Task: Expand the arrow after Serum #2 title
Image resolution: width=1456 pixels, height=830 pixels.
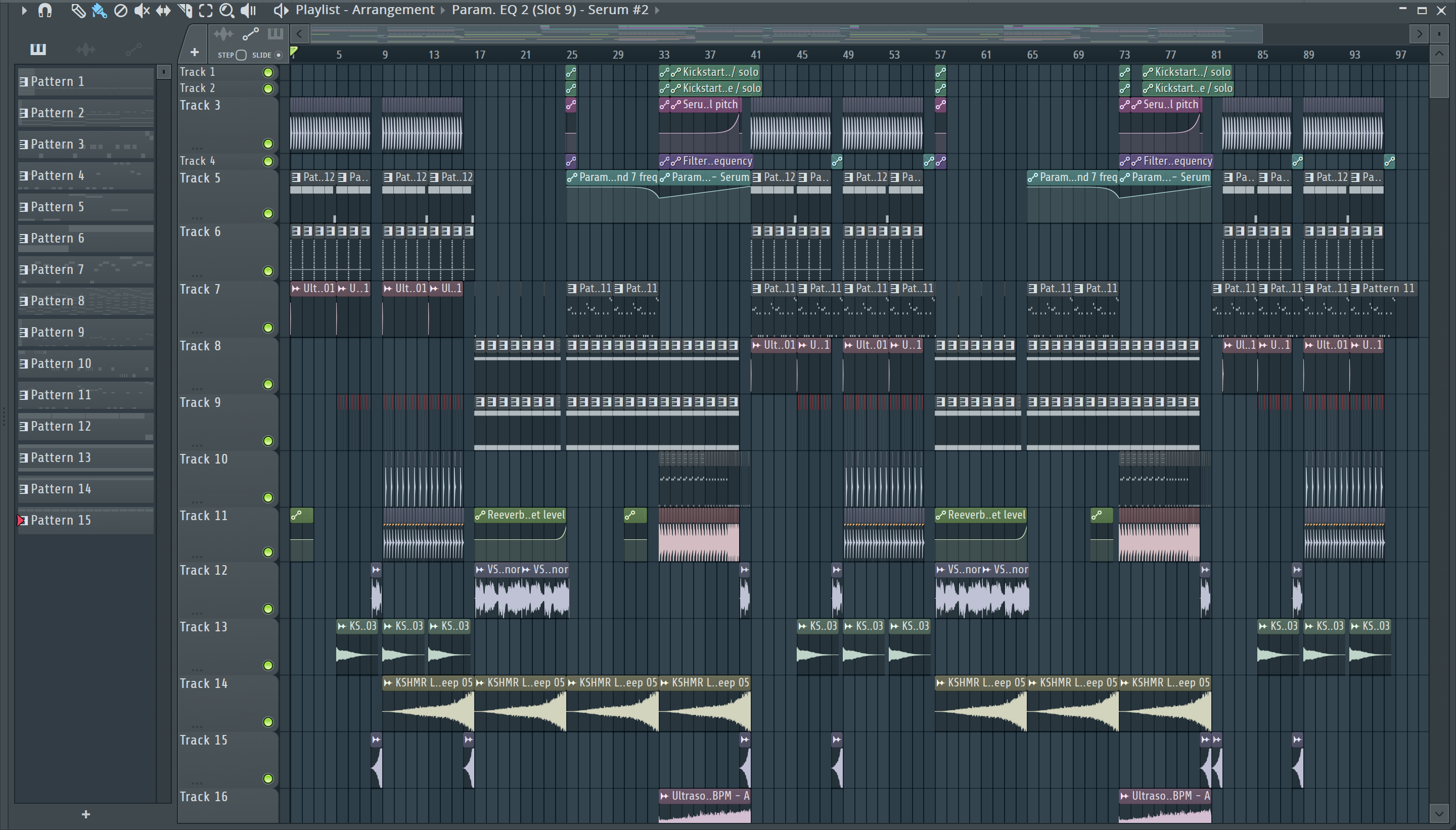Action: pos(657,10)
